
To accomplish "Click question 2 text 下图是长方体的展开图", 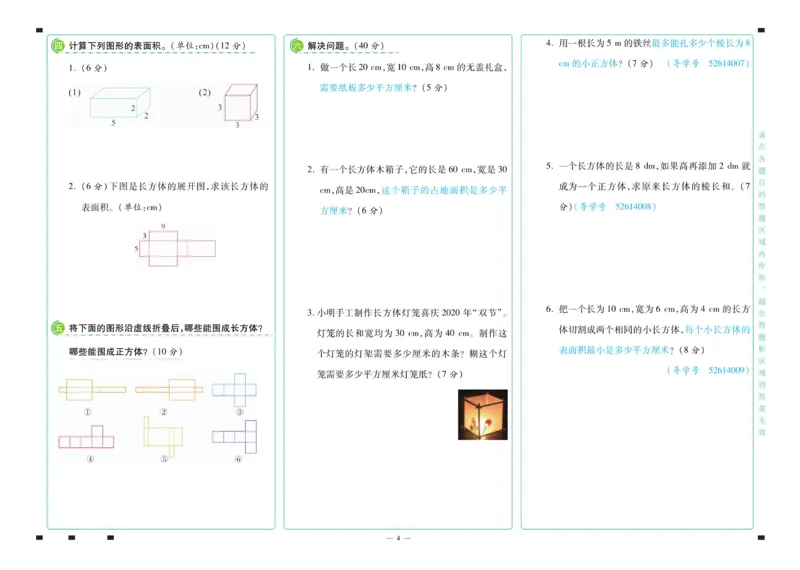I will [159, 187].
